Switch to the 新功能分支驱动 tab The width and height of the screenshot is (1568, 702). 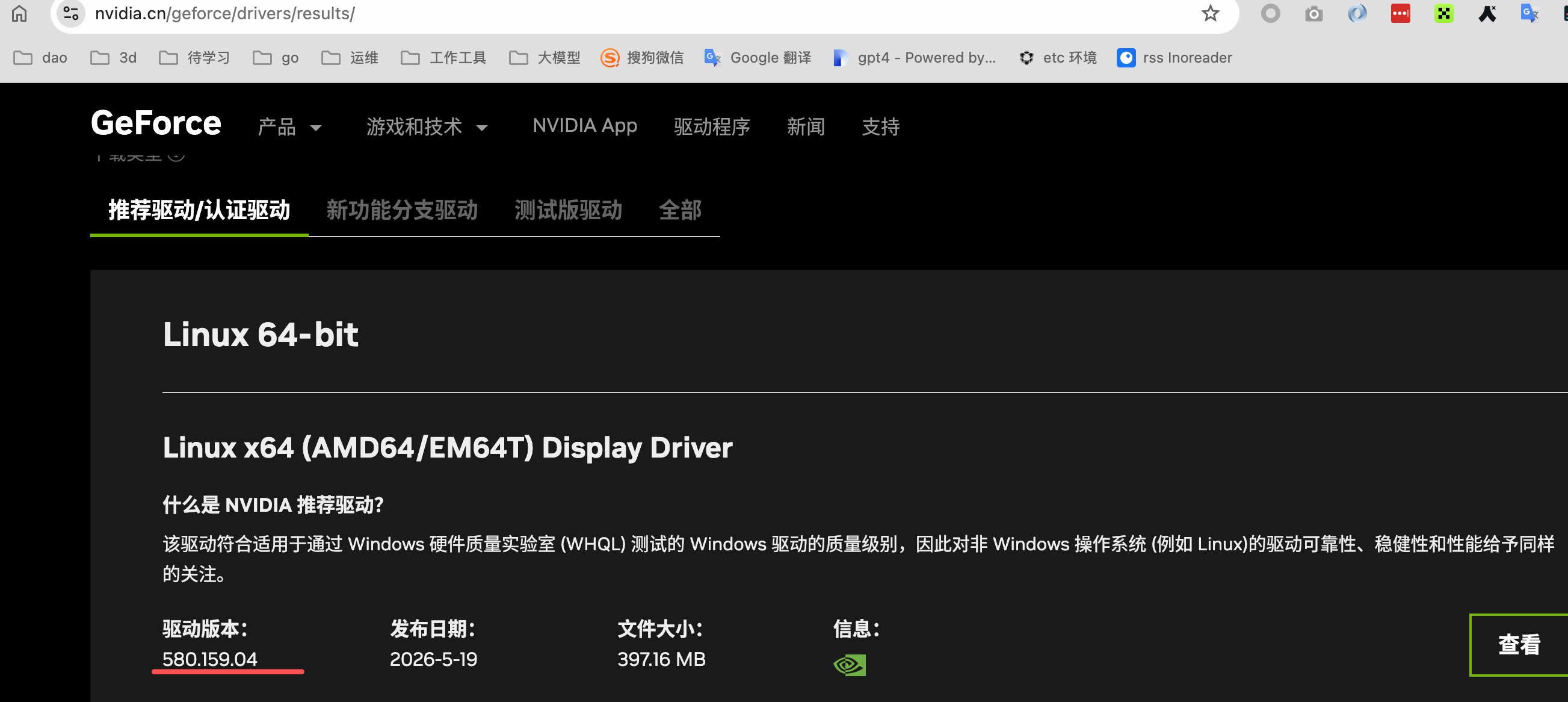402,210
